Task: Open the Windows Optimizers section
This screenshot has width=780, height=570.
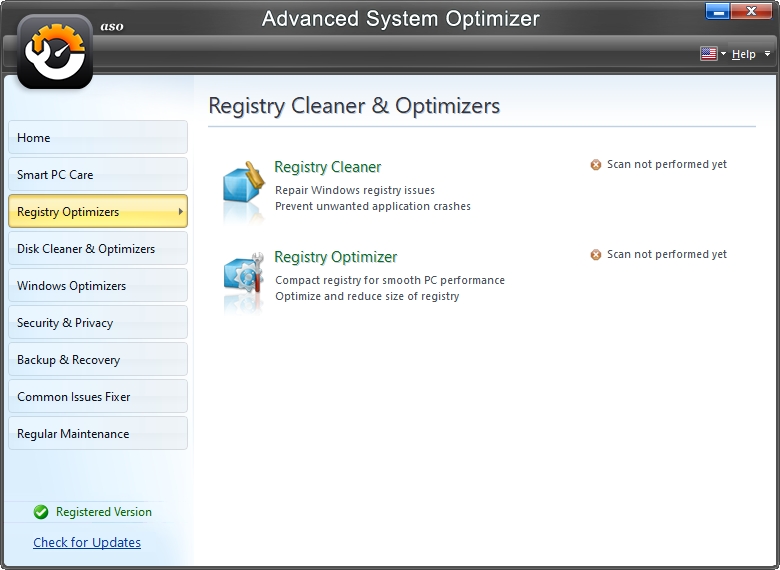Action: (x=98, y=285)
